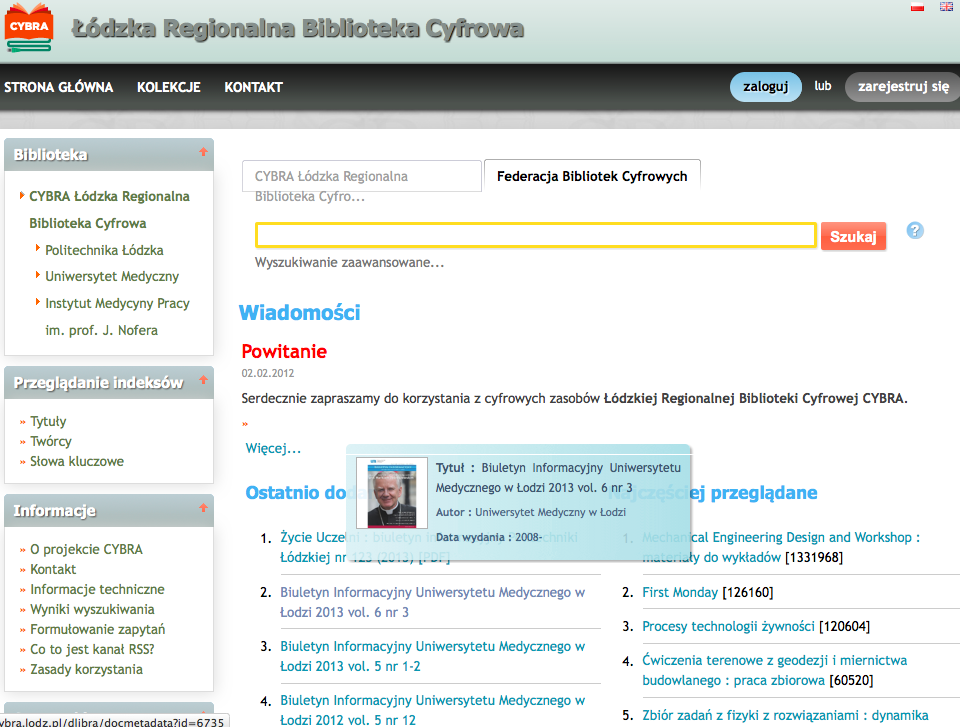
Task: Browse the Twórcy index
Action: coord(51,442)
